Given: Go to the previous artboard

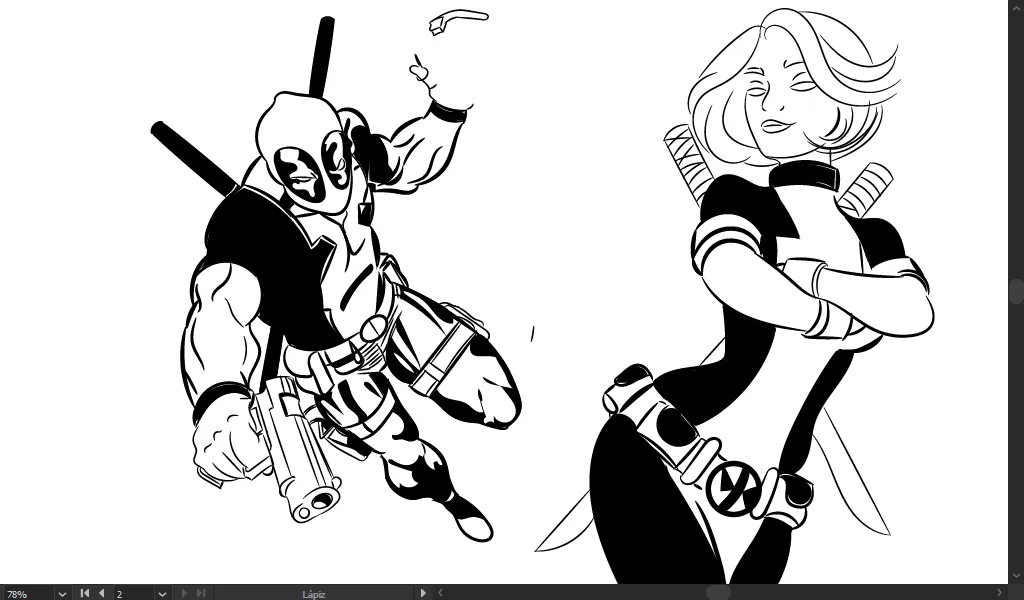Looking at the screenshot, I should pyautogui.click(x=101, y=593).
